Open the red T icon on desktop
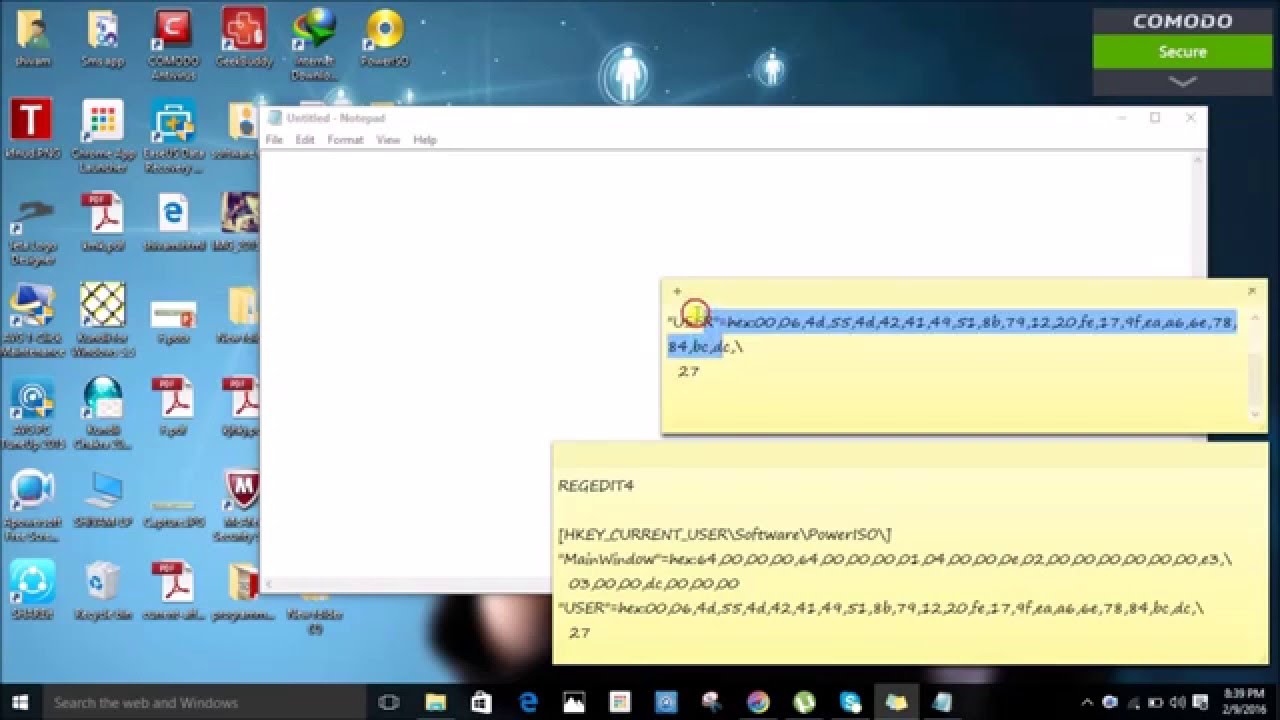The height and width of the screenshot is (720, 1280). tap(31, 128)
